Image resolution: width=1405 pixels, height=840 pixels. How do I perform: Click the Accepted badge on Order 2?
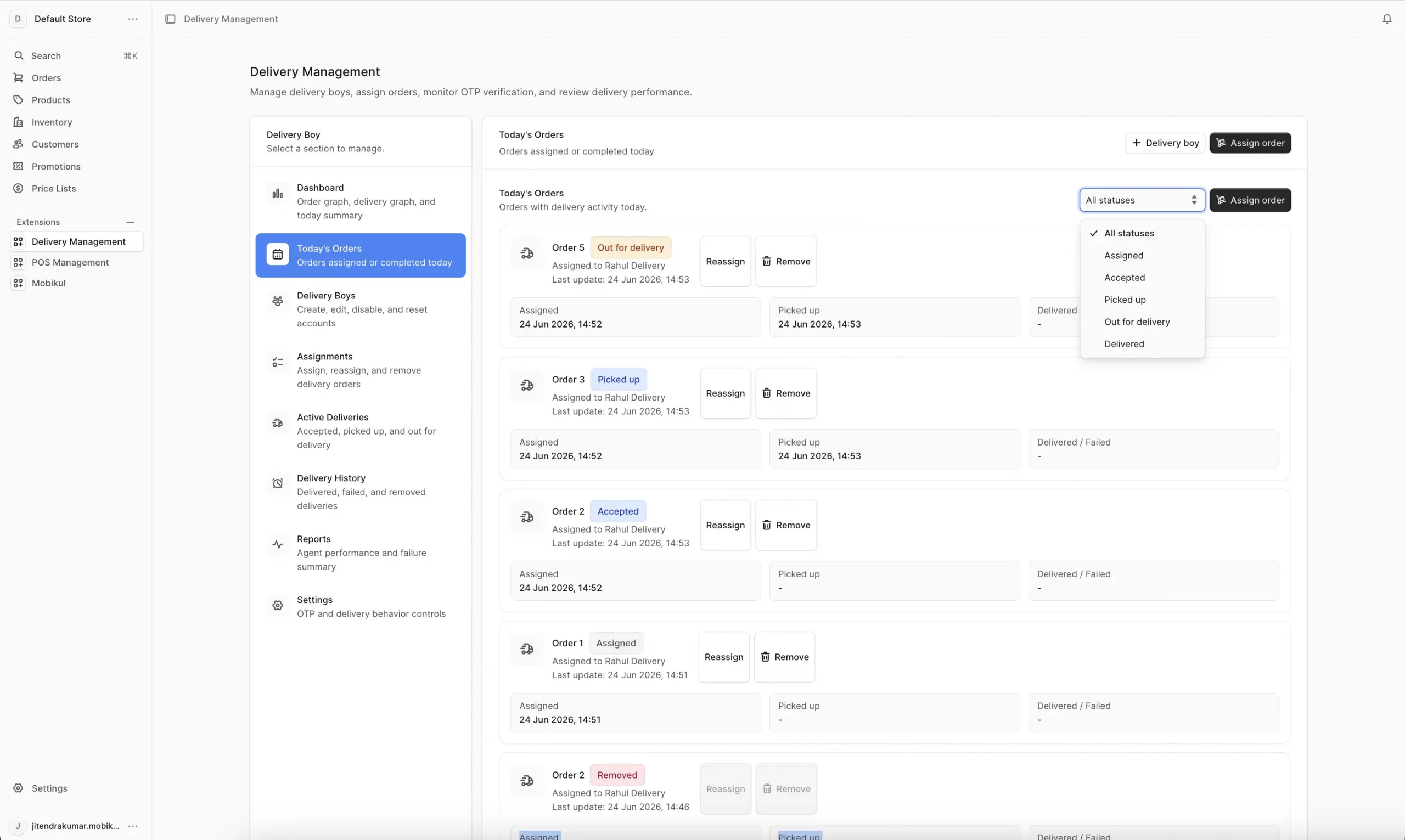(617, 511)
